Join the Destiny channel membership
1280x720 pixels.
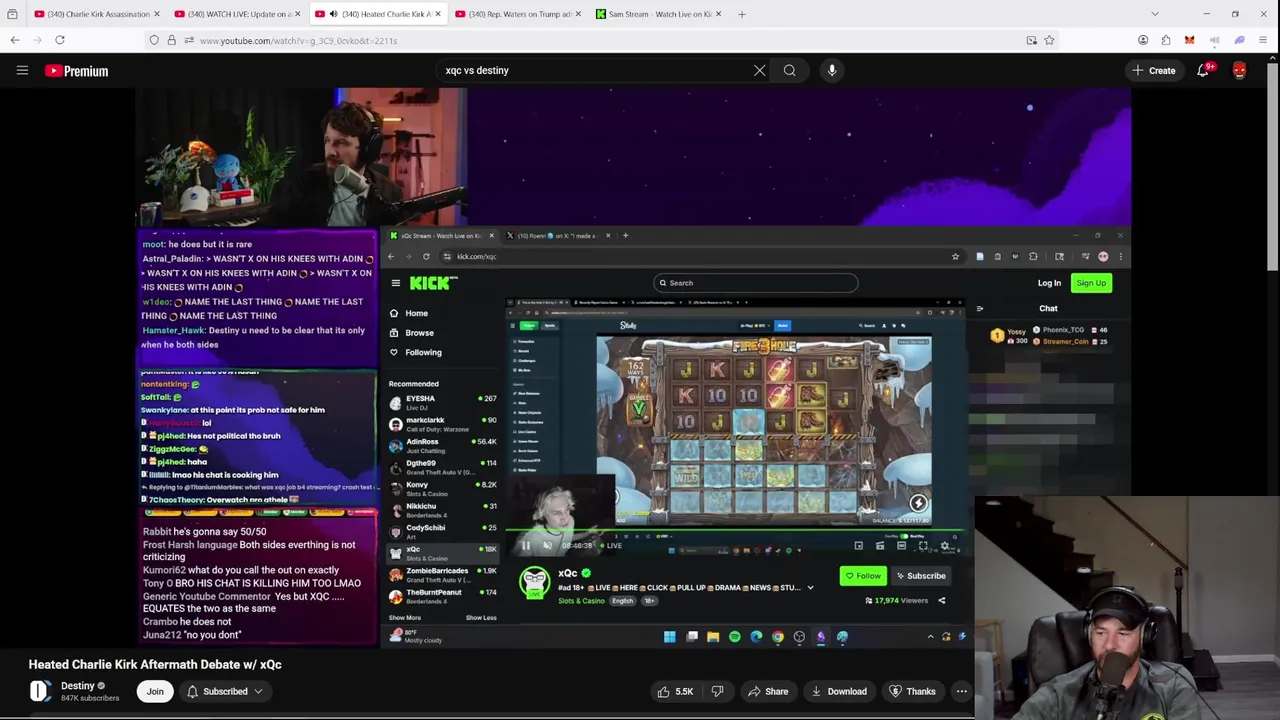click(155, 691)
